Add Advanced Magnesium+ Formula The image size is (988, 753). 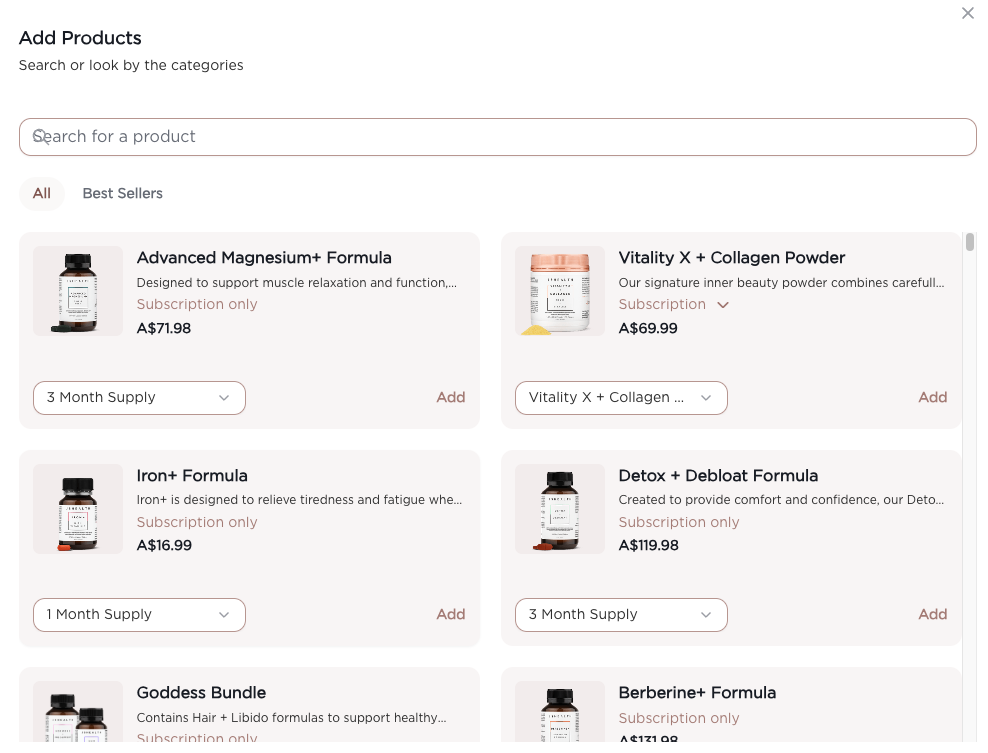(450, 397)
